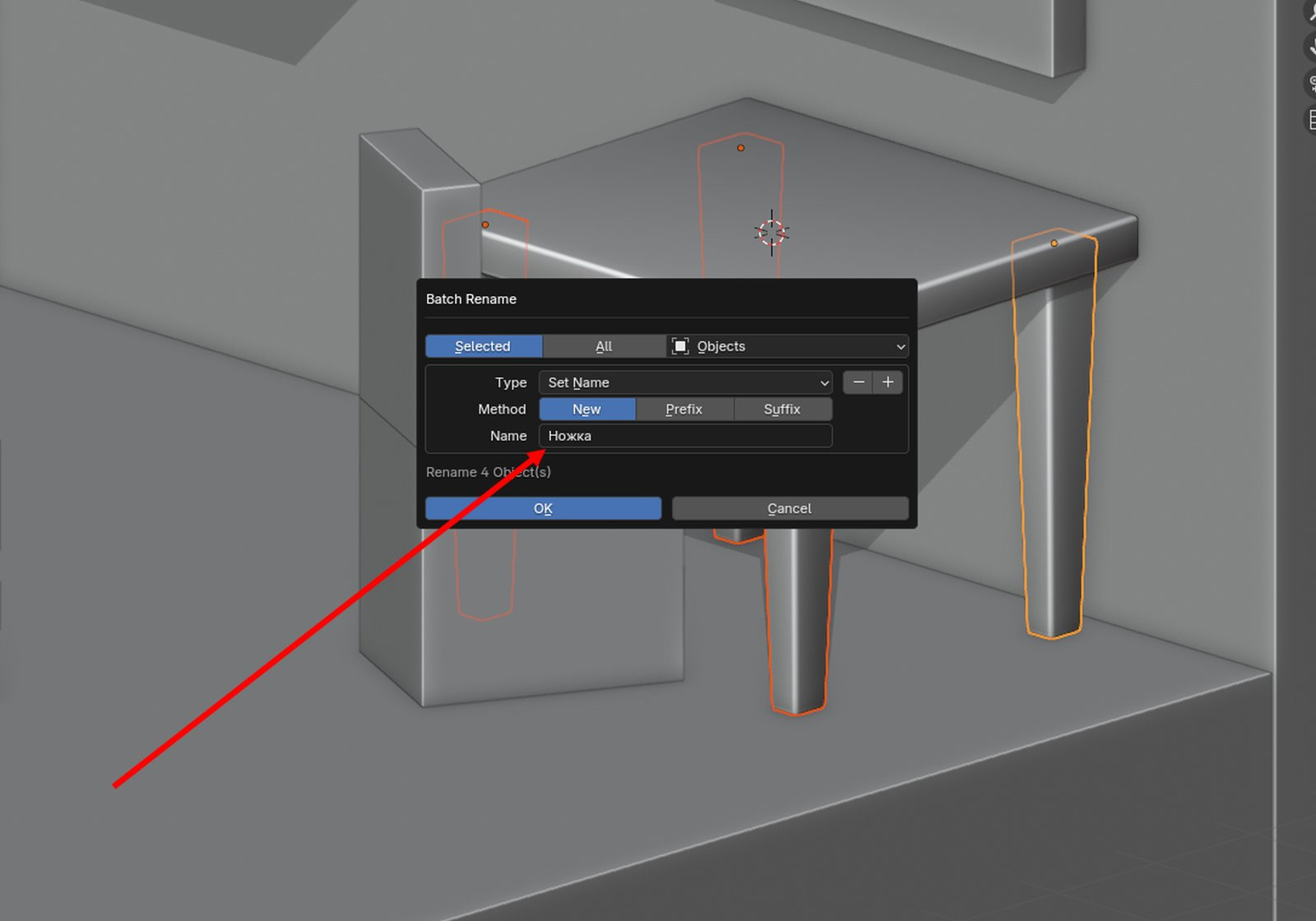
Task: Switch the data source to All
Action: coord(604,346)
